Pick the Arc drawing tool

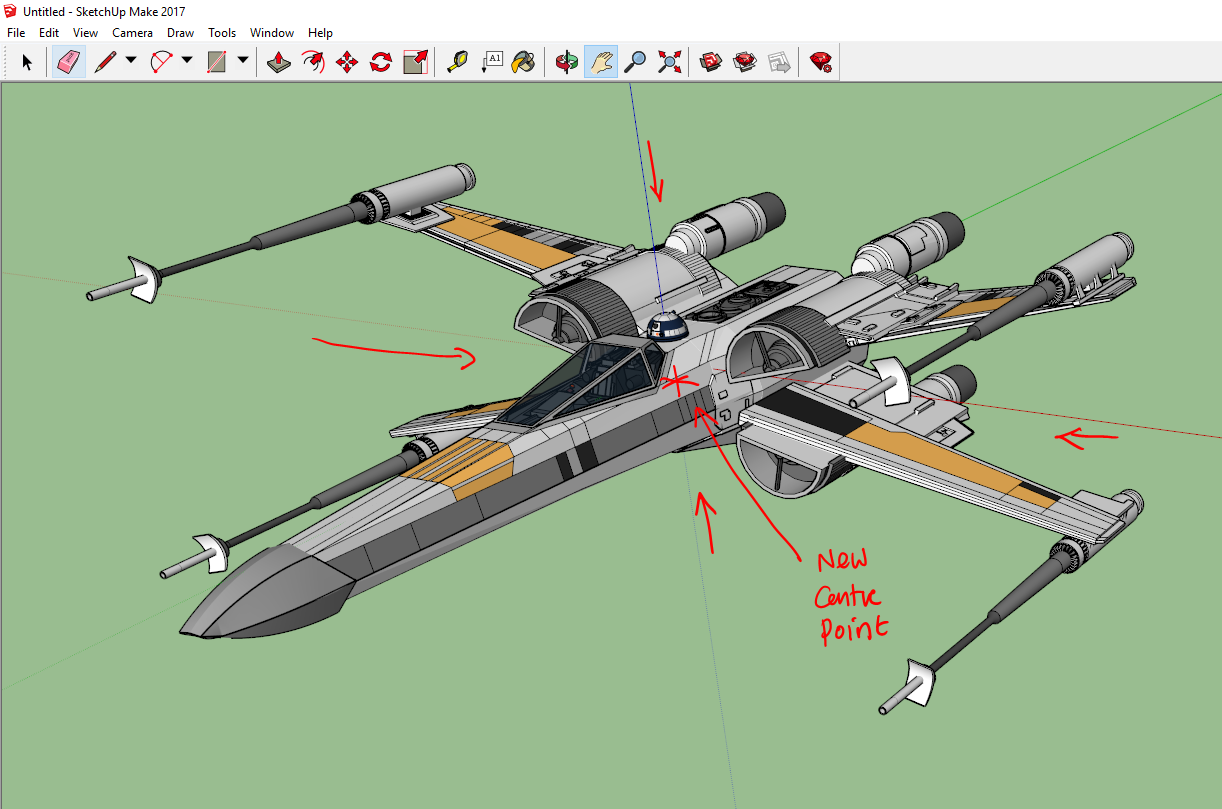click(161, 62)
